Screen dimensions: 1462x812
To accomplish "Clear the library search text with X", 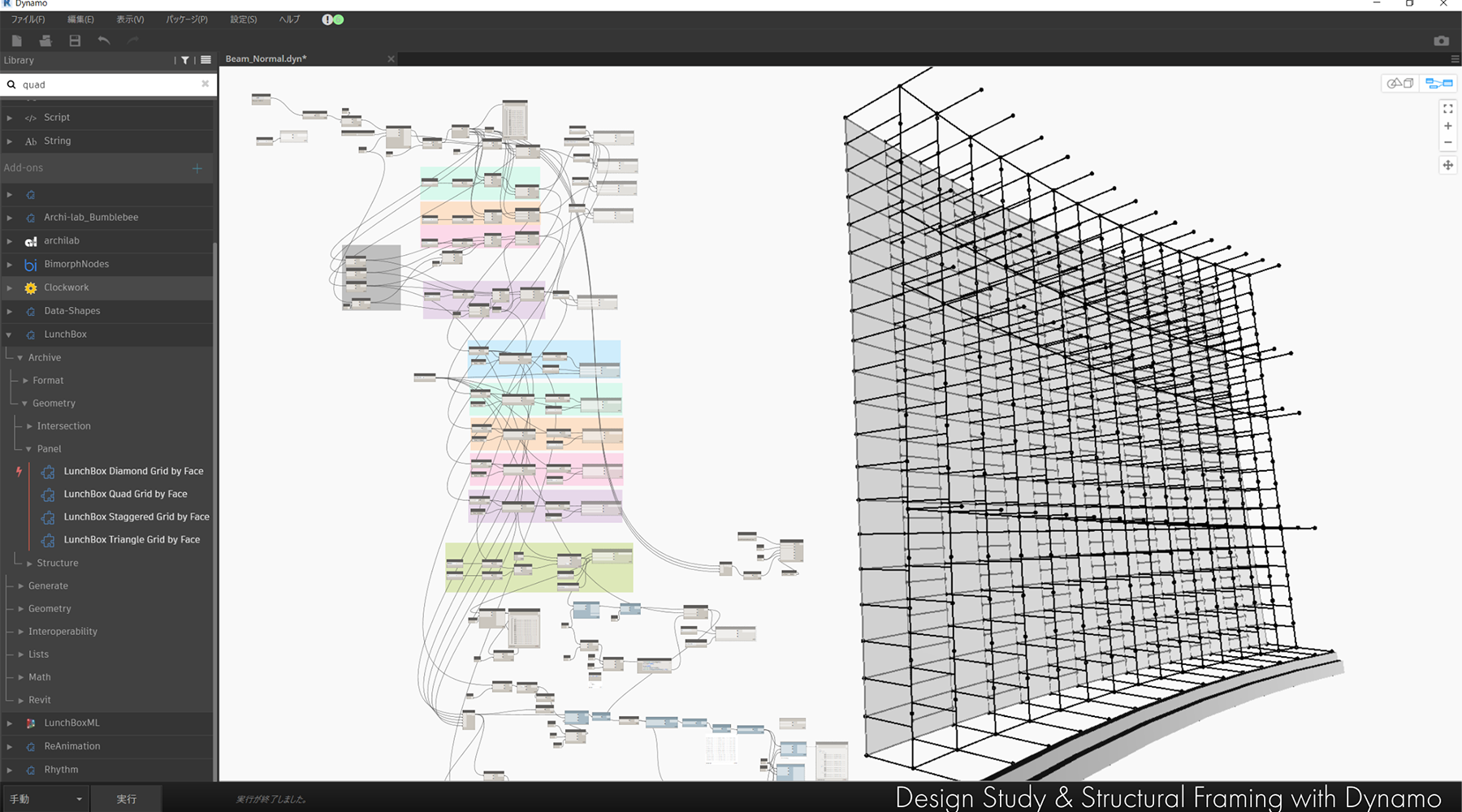I will (205, 84).
